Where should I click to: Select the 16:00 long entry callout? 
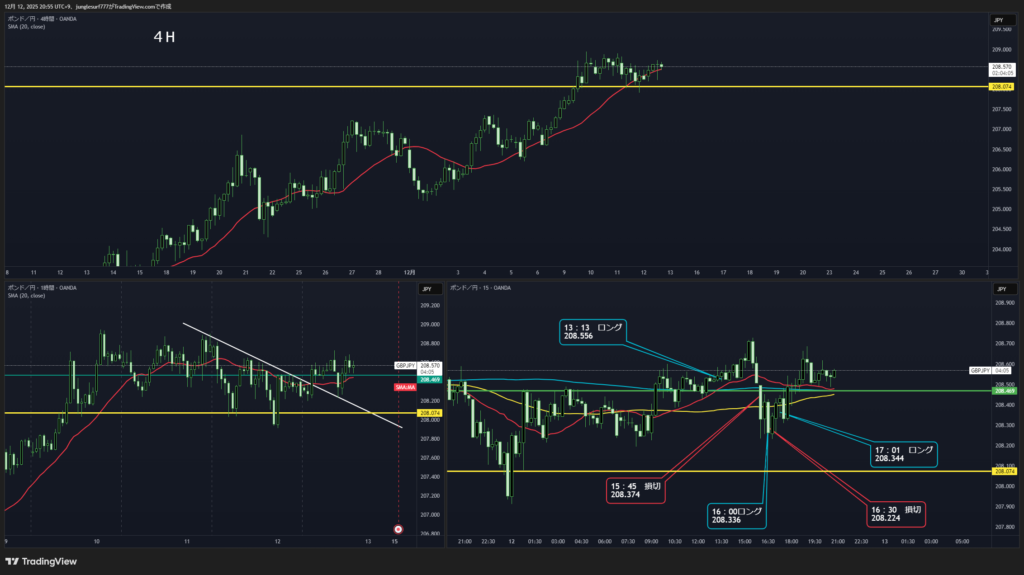click(737, 515)
